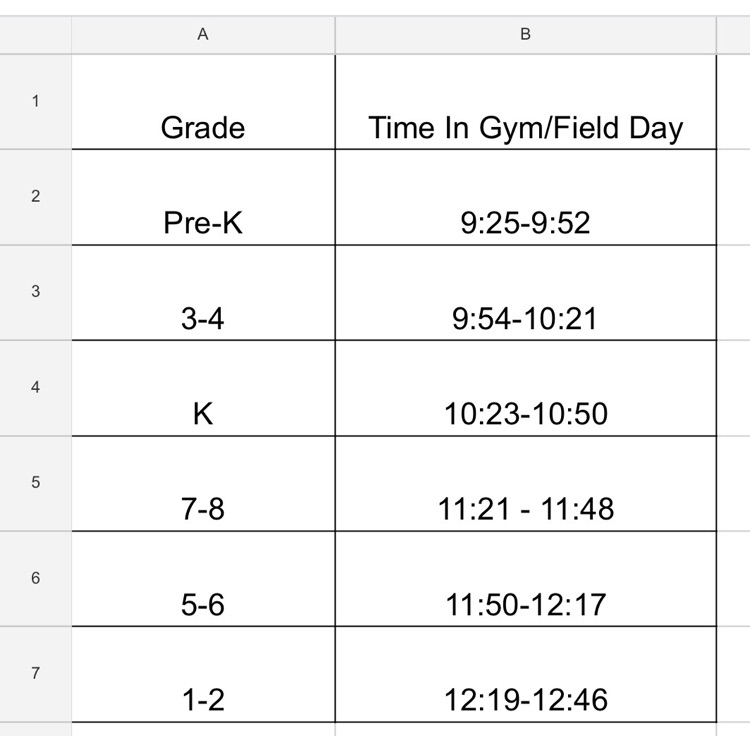Select row 7 header
750x736 pixels.
(x=35, y=674)
